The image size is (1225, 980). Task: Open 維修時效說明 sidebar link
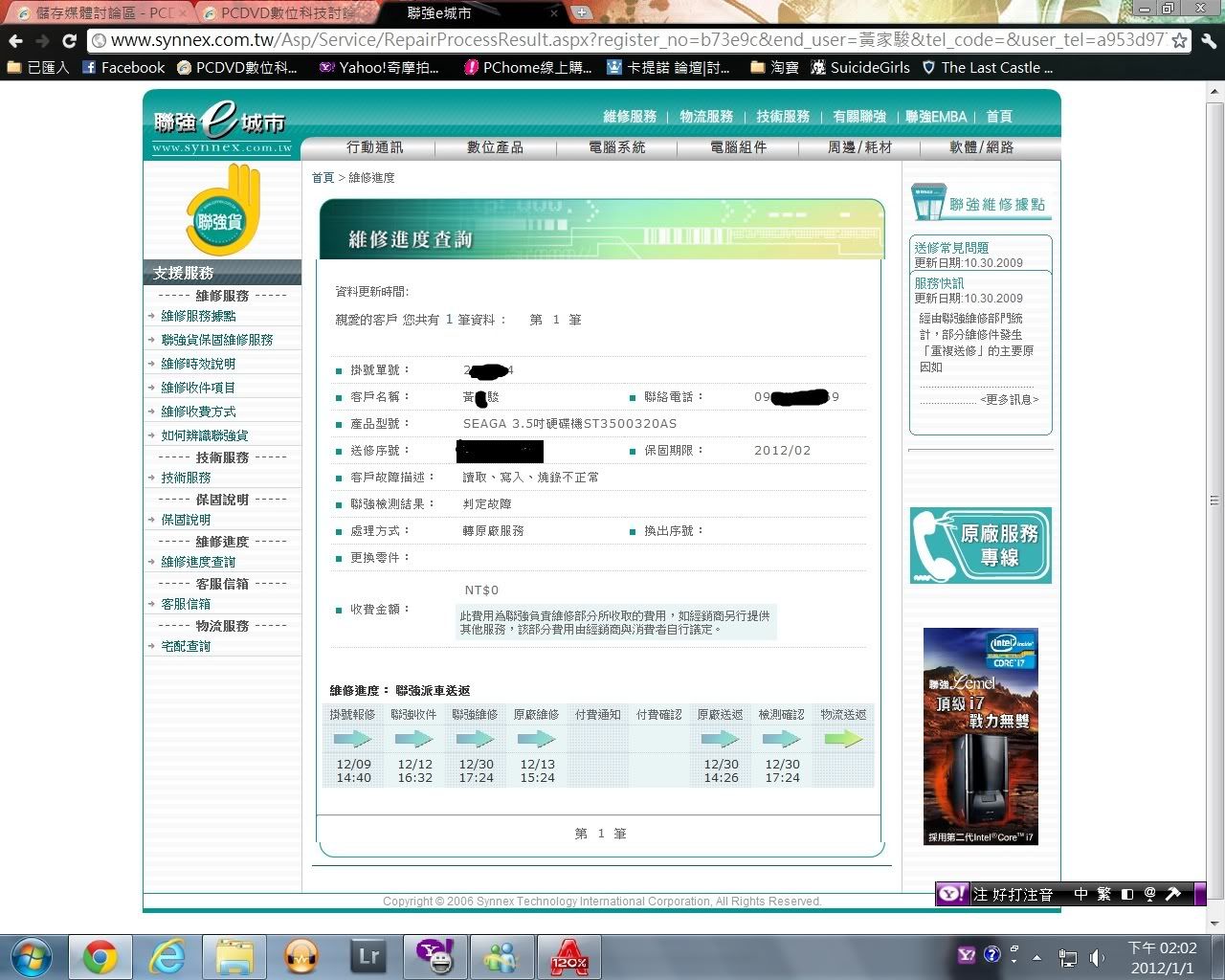(x=198, y=364)
